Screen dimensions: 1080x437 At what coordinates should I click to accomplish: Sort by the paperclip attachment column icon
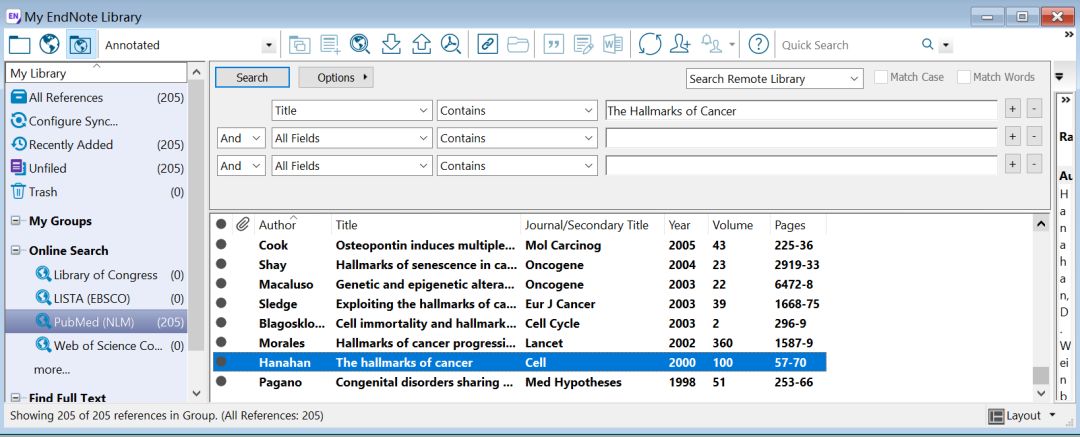click(242, 224)
